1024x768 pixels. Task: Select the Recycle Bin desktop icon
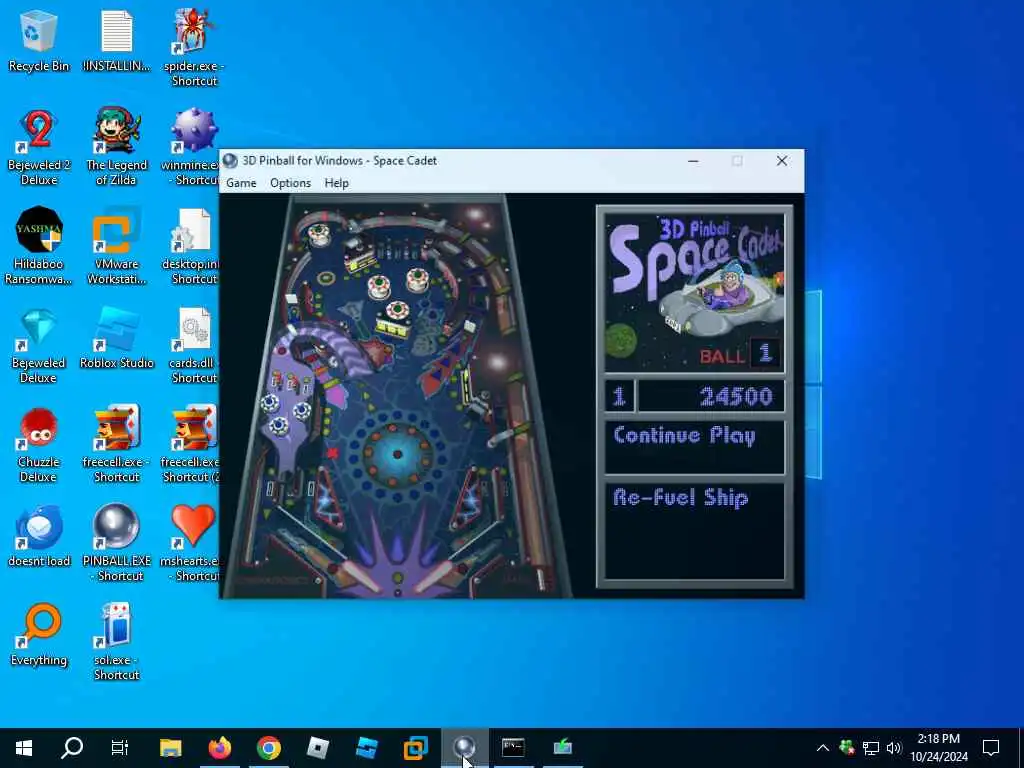tap(39, 42)
